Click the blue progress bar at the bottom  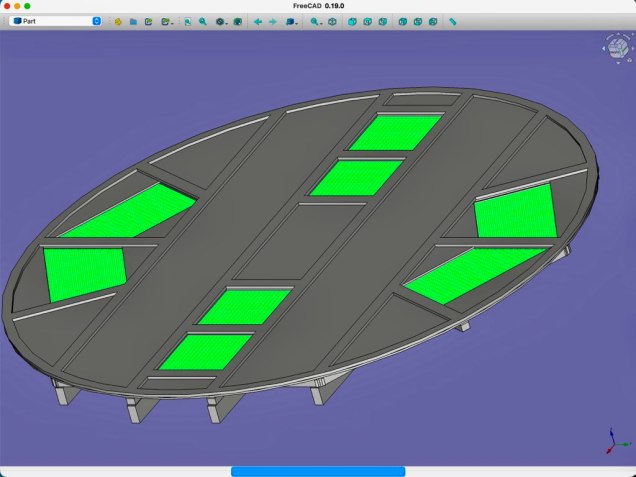[x=318, y=471]
